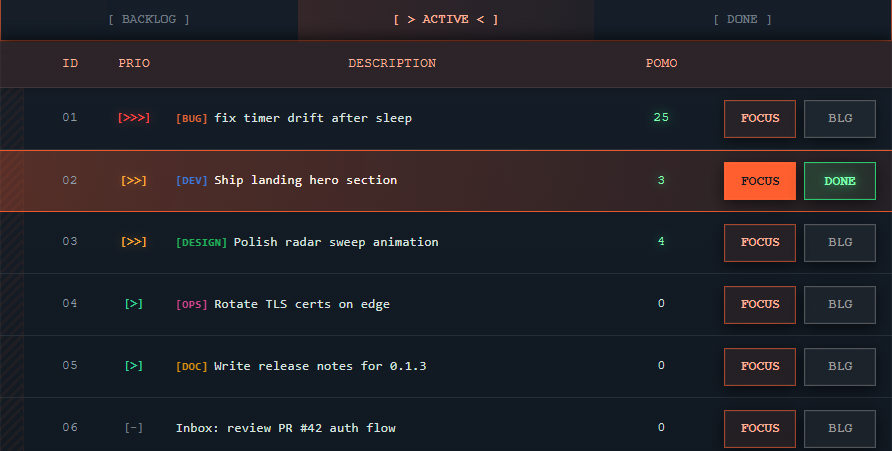This screenshot has height=451, width=892.
Task: Send fix timer drift task to BLG
Action: [x=840, y=119]
